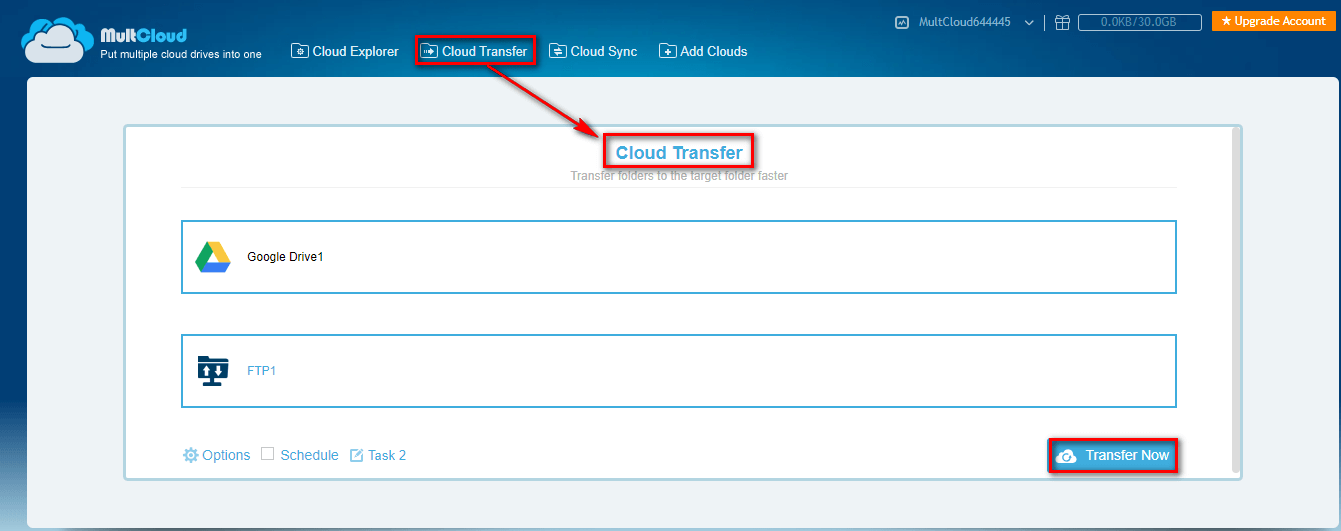
Task: Click the Add Clouds plus icon
Action: click(667, 51)
